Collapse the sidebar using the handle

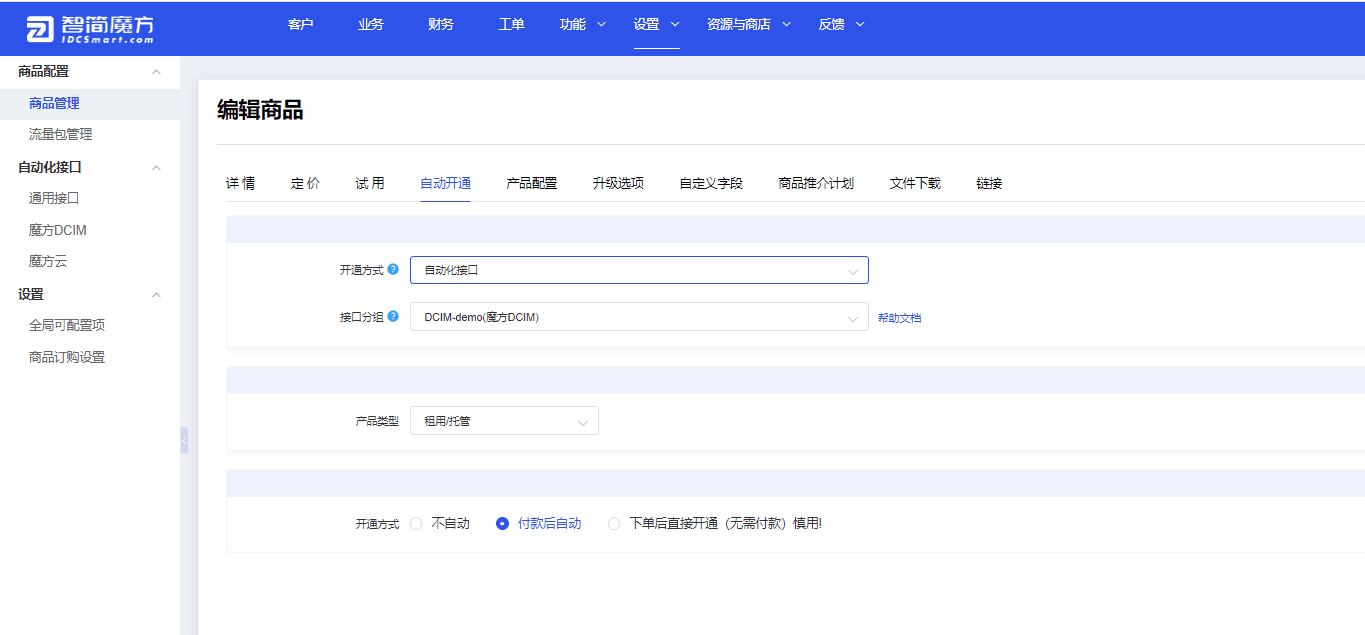click(184, 440)
